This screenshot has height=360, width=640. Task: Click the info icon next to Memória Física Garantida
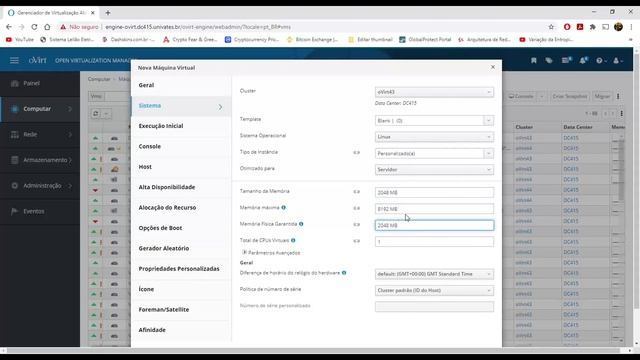[x=301, y=224]
